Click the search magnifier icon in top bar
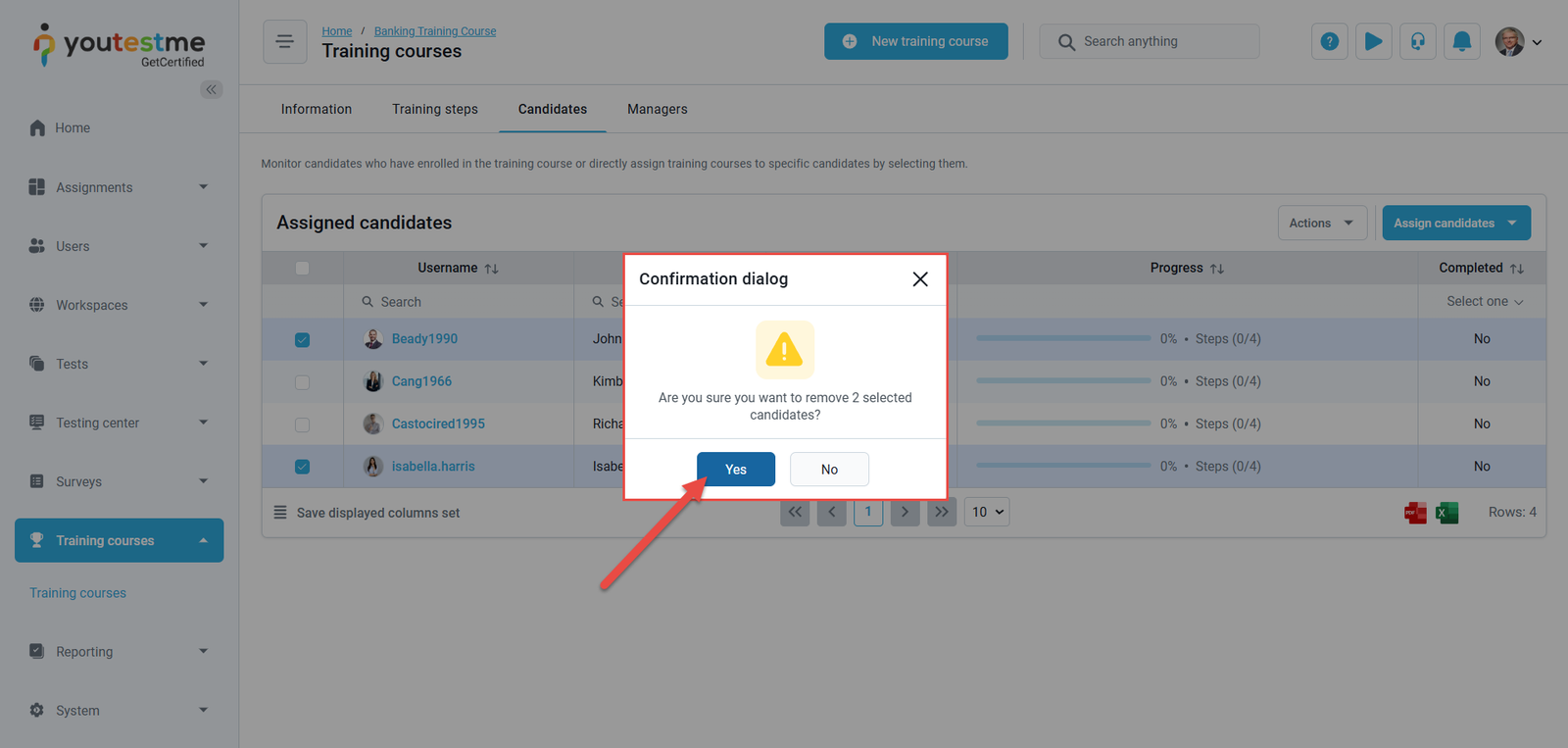The height and width of the screenshot is (748, 1568). click(1066, 42)
